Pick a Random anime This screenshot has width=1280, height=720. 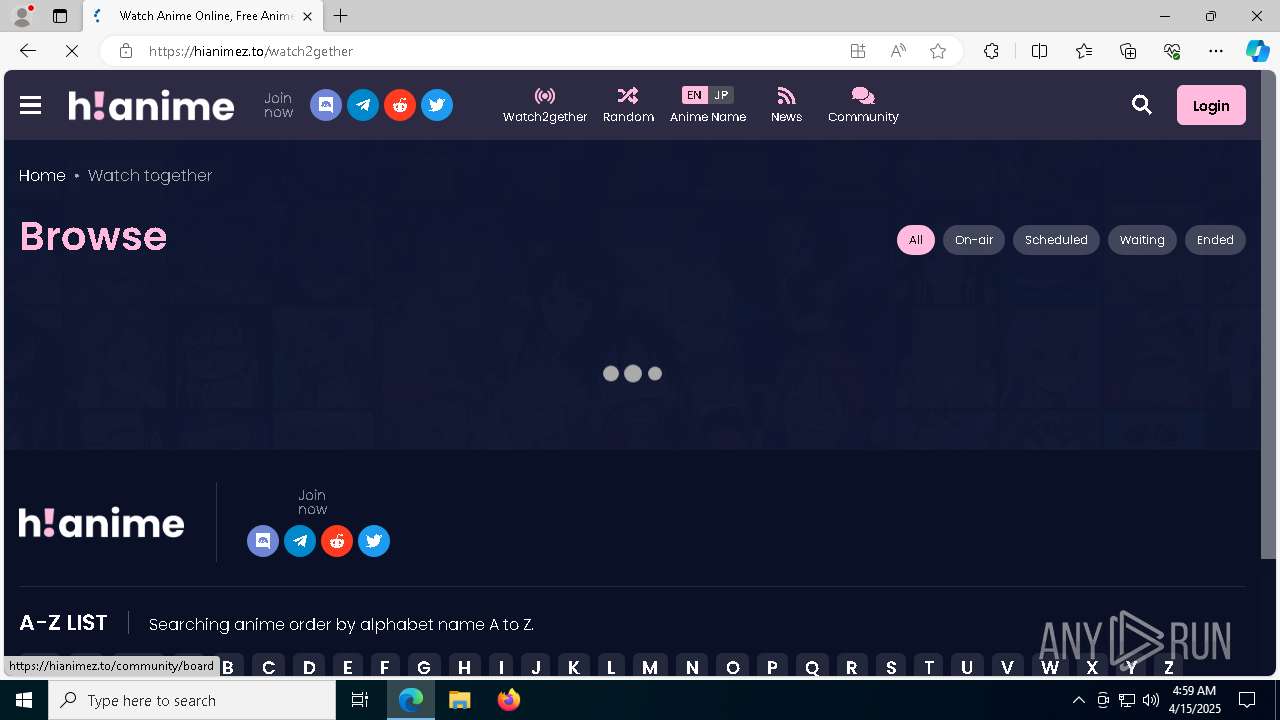pos(628,105)
